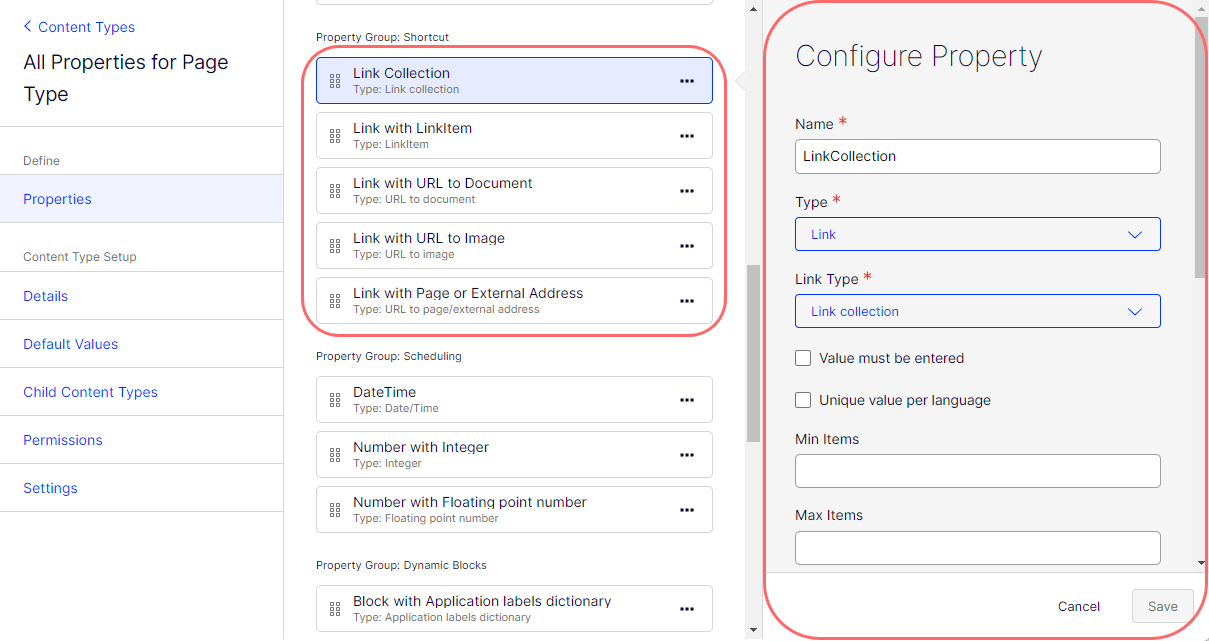Click the drag handle of Link with URL to Document
The width and height of the screenshot is (1209, 641).
point(335,191)
